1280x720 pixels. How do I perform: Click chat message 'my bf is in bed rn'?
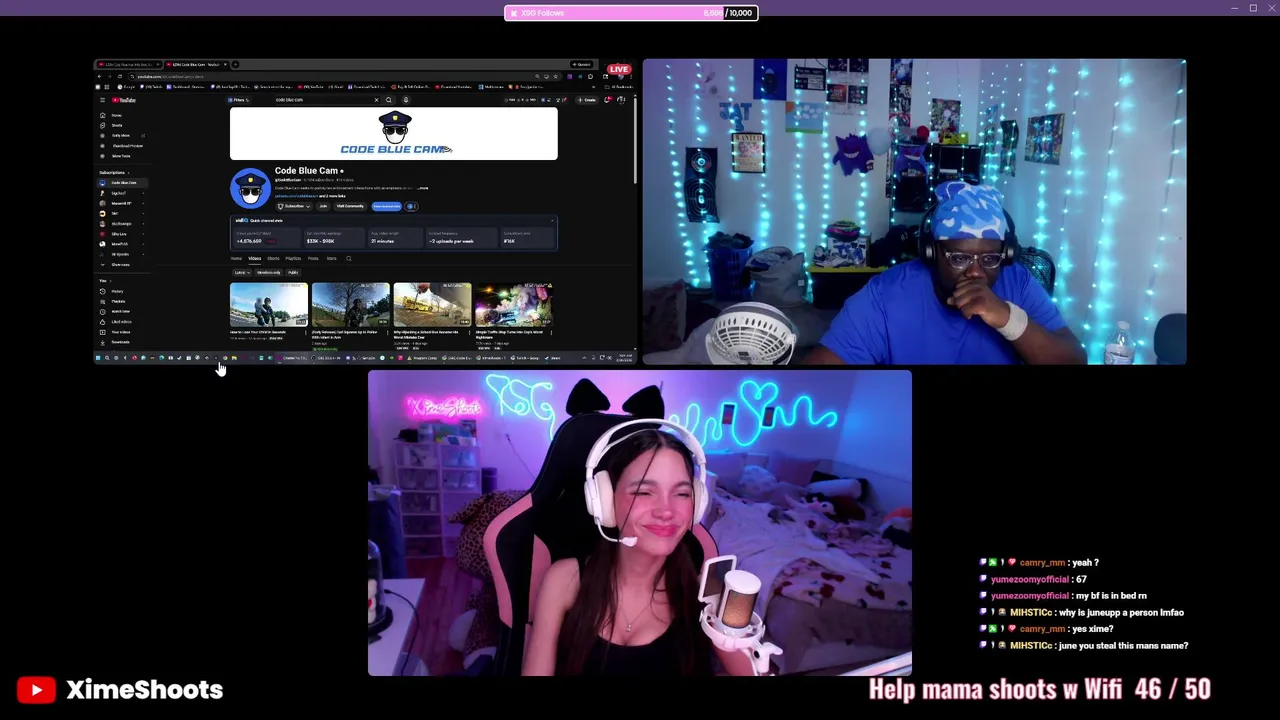[x=1111, y=596]
